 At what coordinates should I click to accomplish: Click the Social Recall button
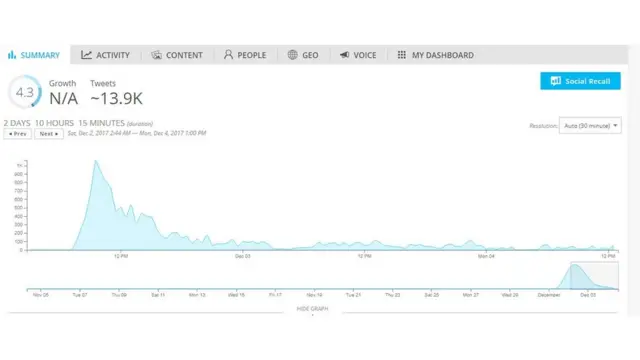580,81
